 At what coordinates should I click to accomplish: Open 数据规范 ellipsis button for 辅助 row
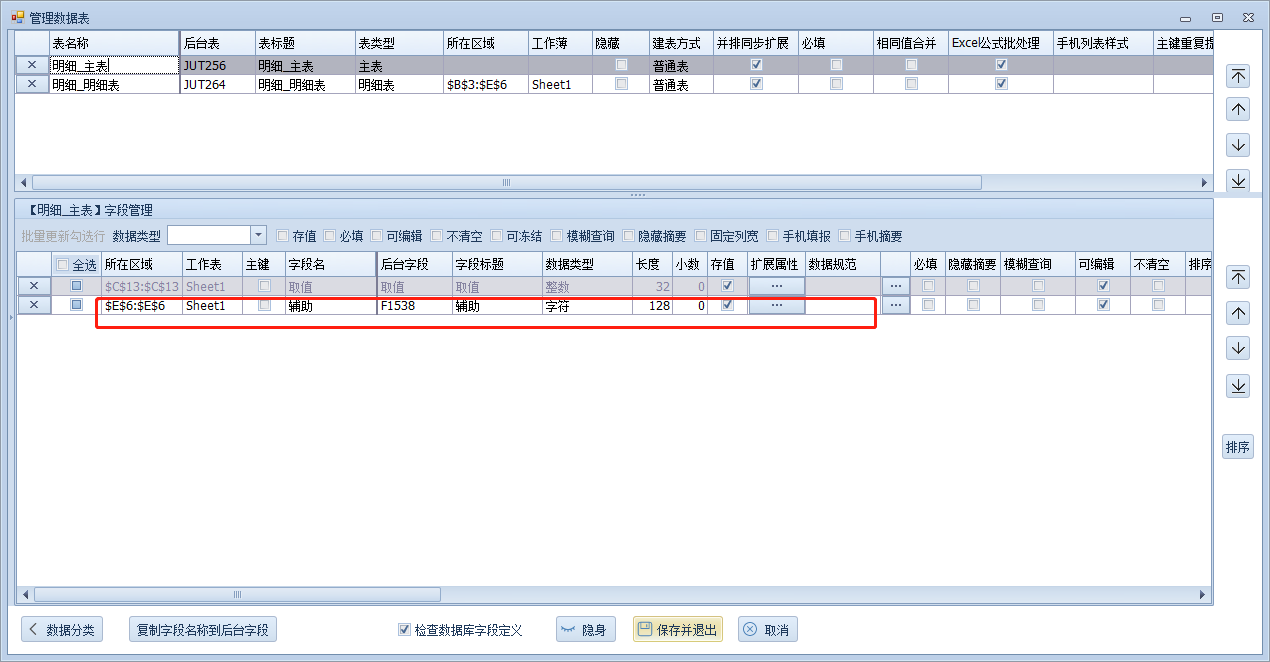(895, 305)
